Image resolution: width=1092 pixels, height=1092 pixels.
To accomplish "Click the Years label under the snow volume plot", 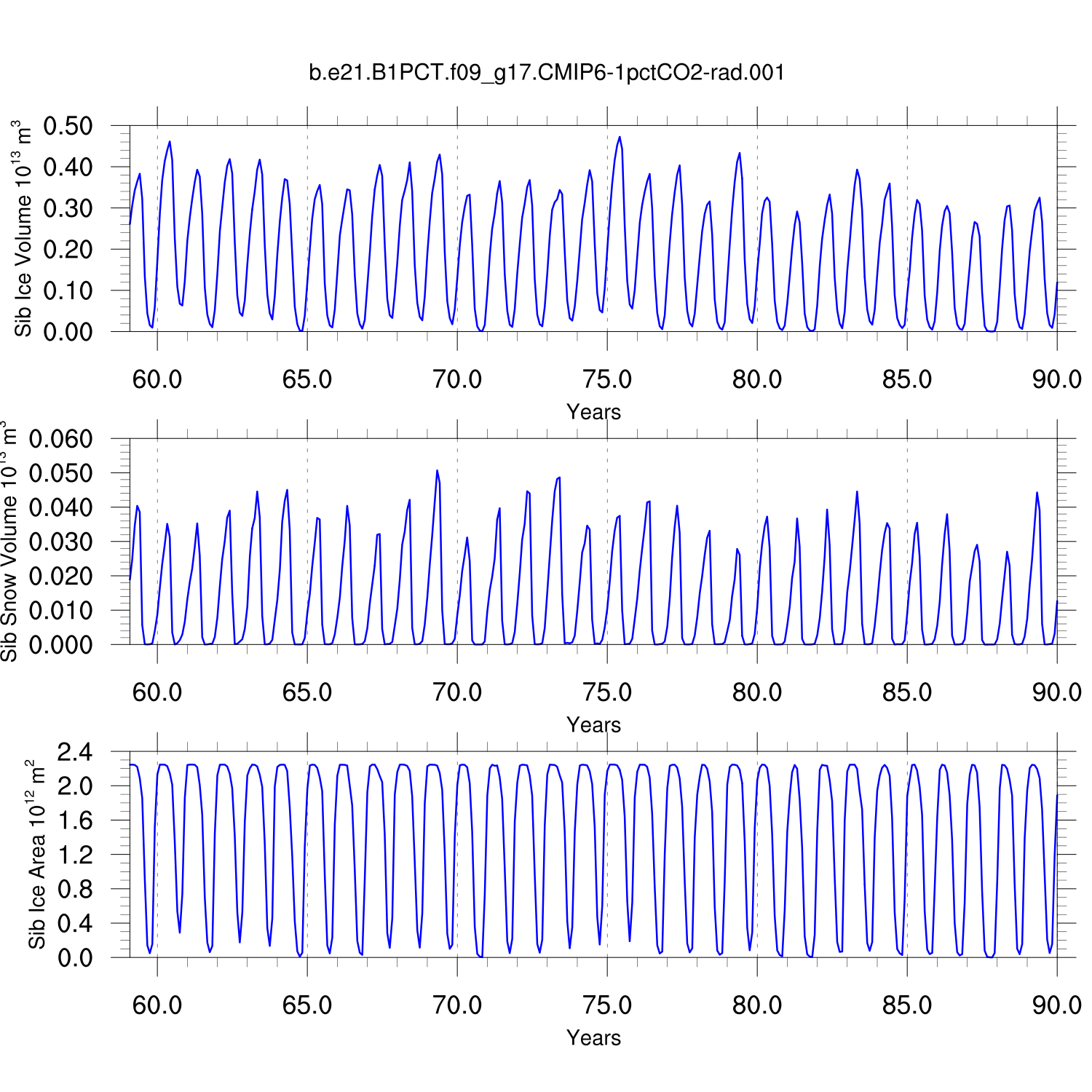I will (593, 725).
